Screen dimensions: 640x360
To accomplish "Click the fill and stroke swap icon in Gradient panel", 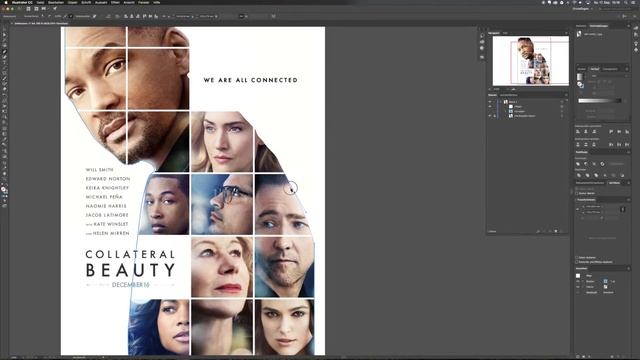I will tap(580, 85).
